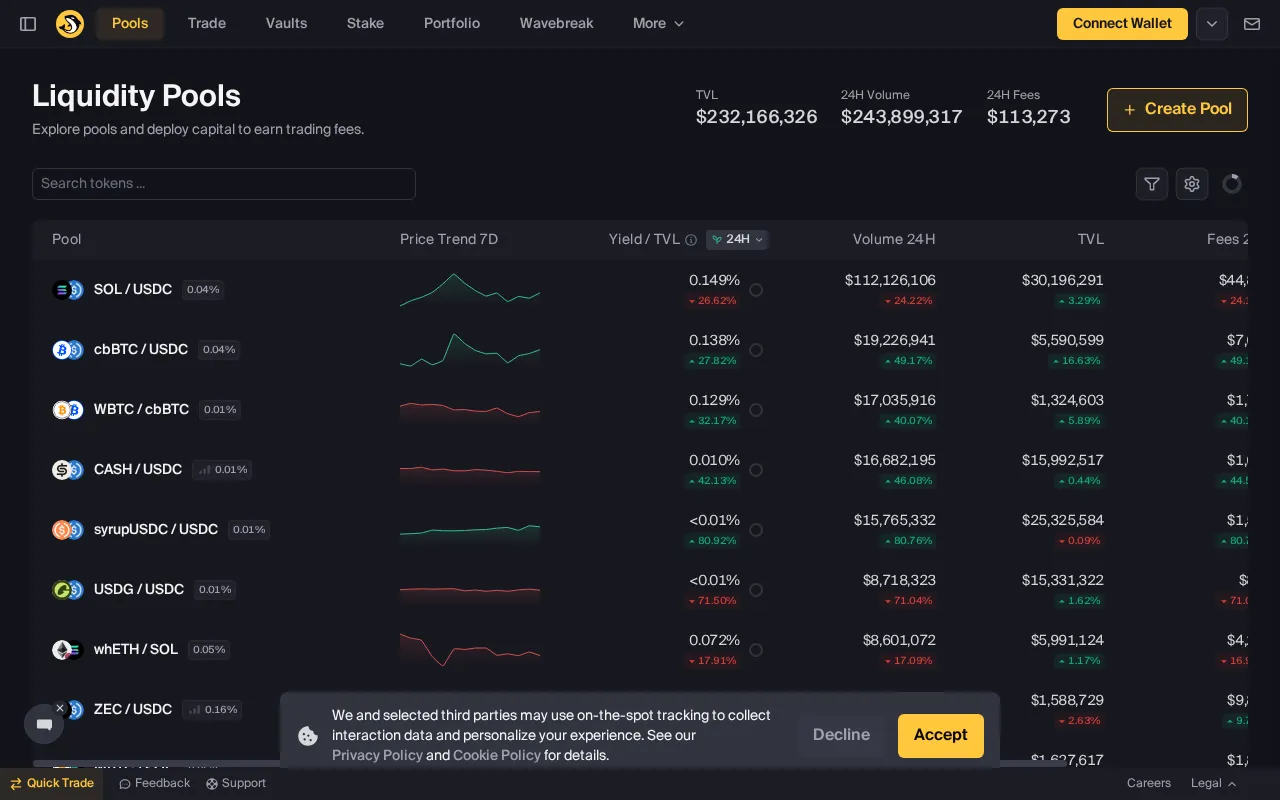This screenshot has height=800, width=1280.
Task: Click the Price Trend 7D column header
Action: (x=449, y=240)
